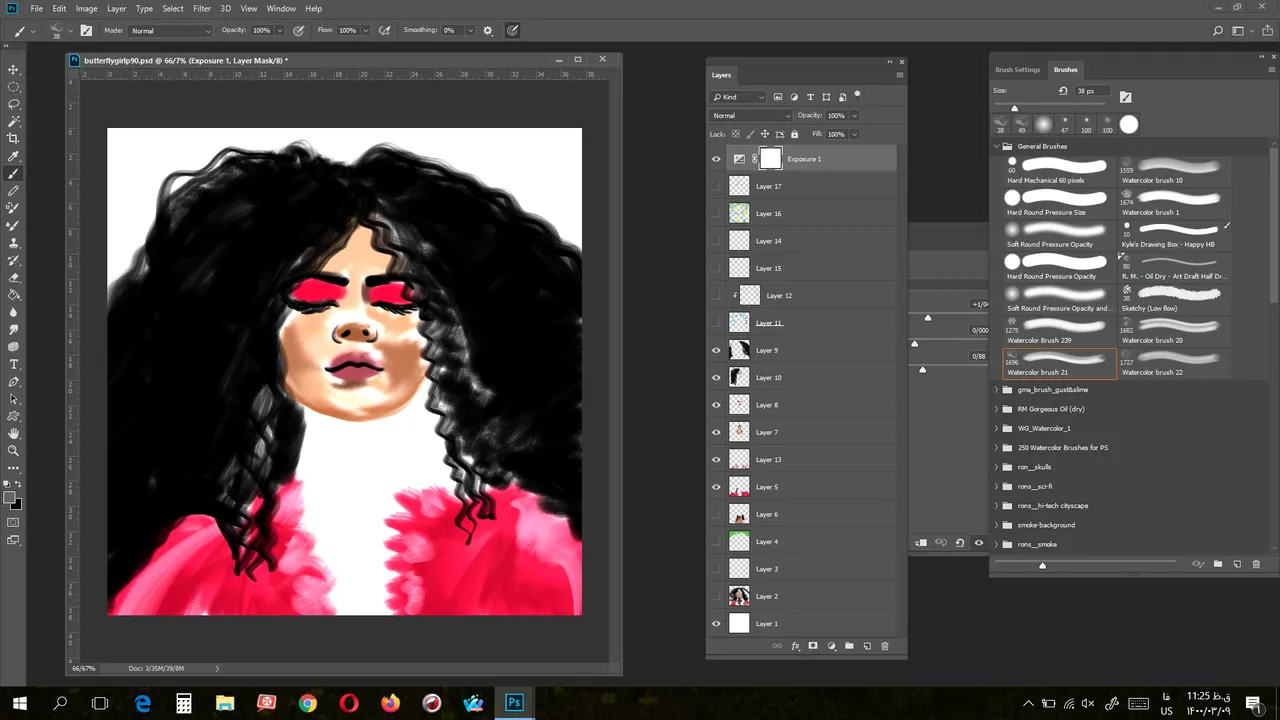Viewport: 1280px width, 720px height.
Task: Show Layer 17 visibility
Action: 716,186
